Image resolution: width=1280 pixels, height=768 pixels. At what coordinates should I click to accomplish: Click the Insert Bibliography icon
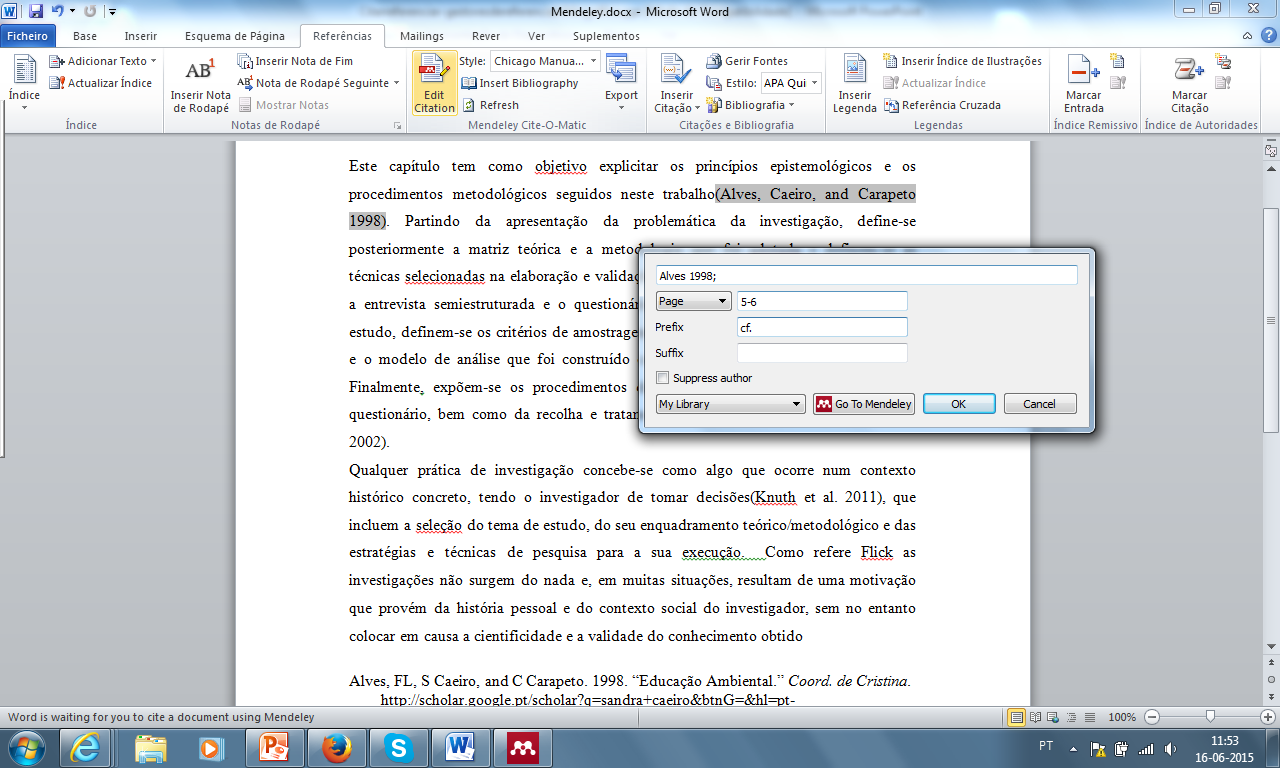(469, 83)
